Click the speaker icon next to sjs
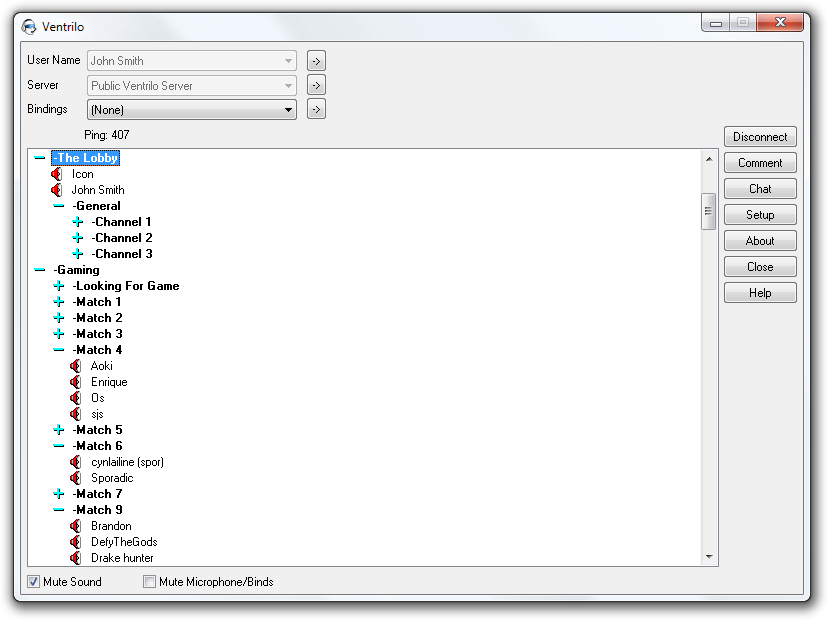The width and height of the screenshot is (829, 621). coord(76,414)
